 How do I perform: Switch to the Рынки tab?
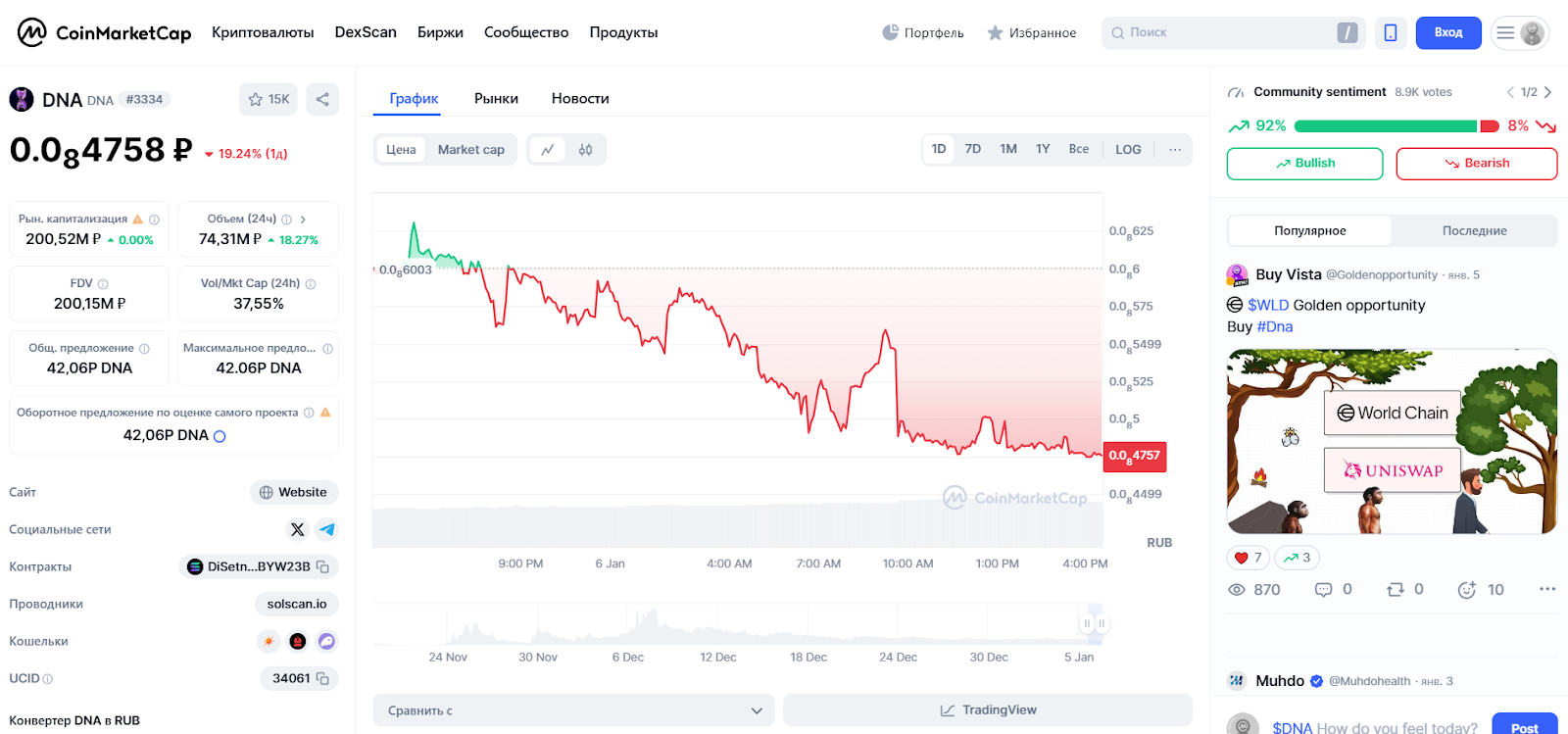(497, 98)
